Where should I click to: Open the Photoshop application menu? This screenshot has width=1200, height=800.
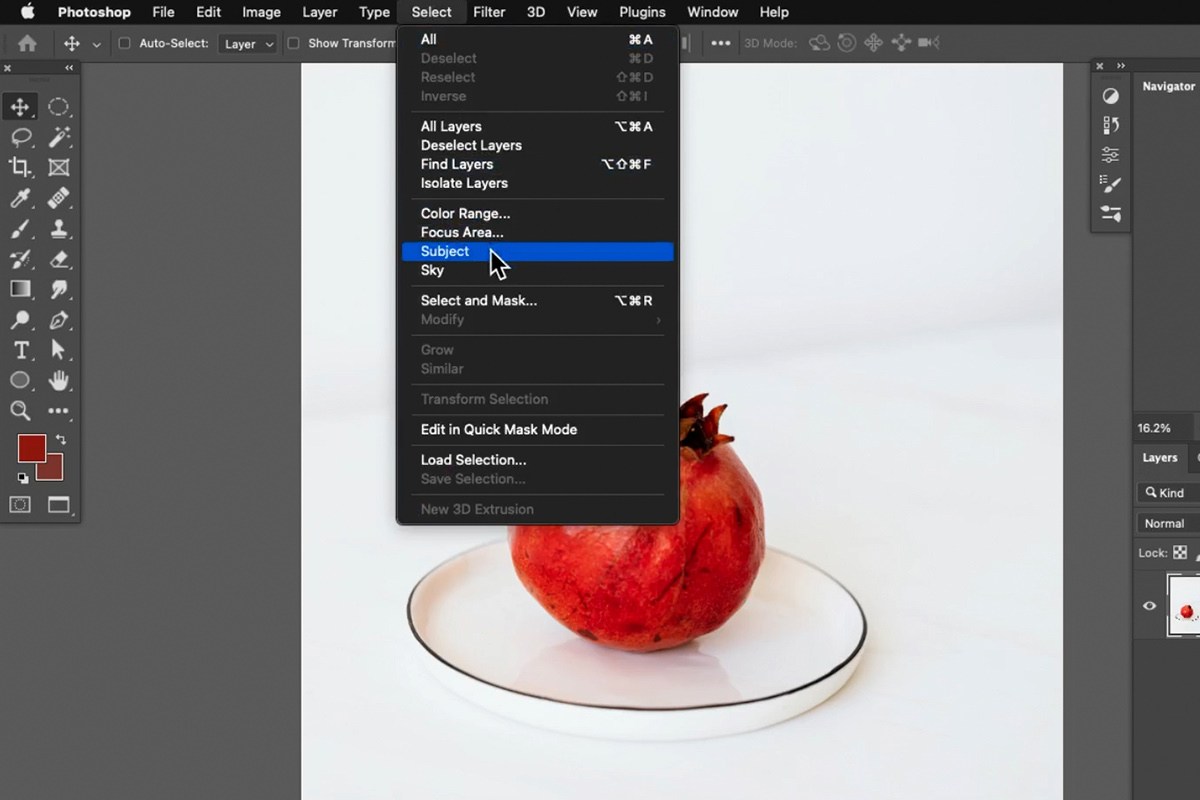pos(94,12)
